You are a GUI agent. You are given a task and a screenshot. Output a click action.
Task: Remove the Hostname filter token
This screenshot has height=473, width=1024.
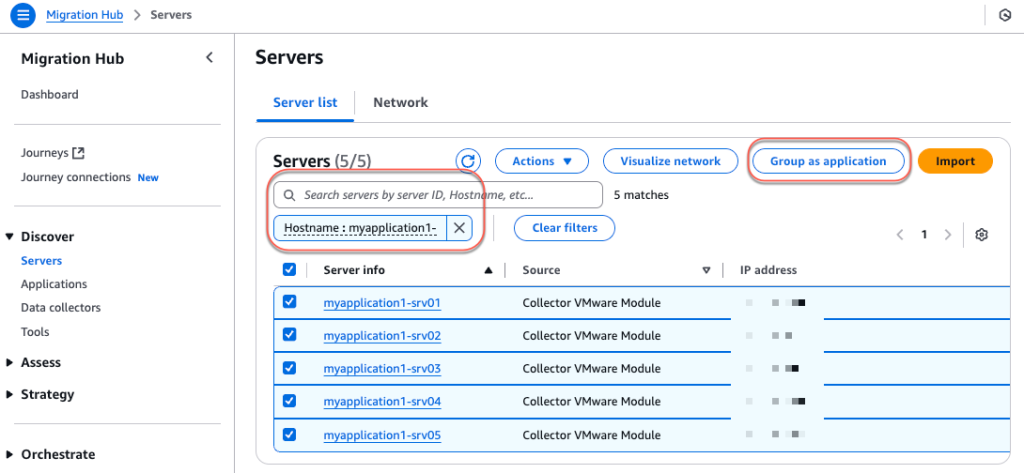459,228
